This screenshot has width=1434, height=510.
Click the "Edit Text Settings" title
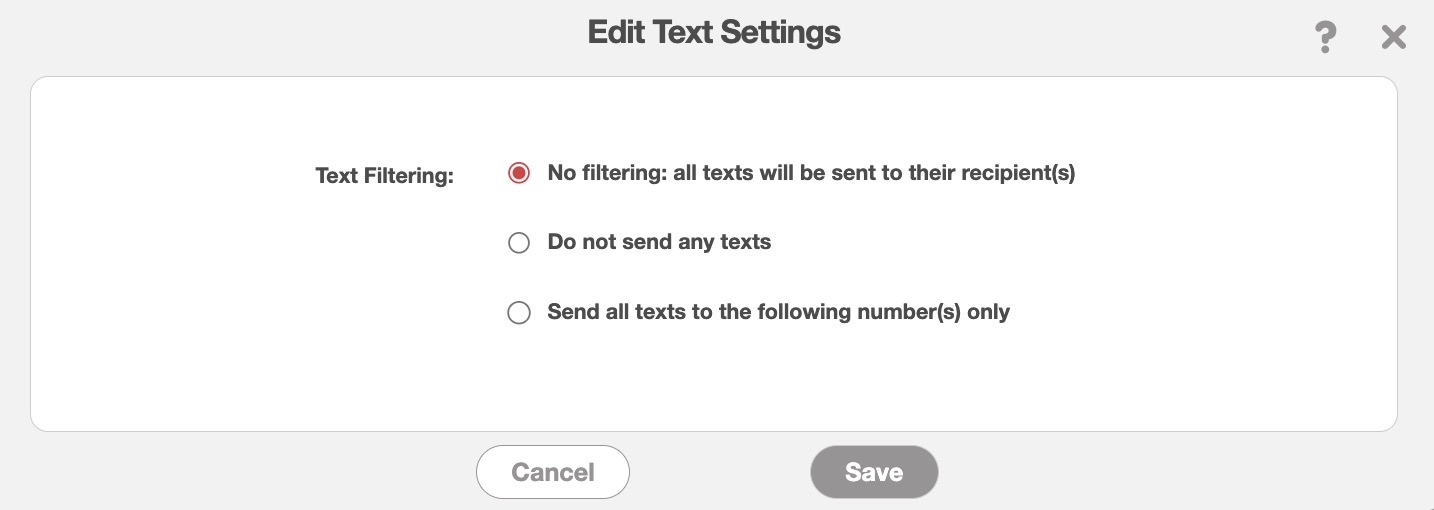click(714, 33)
